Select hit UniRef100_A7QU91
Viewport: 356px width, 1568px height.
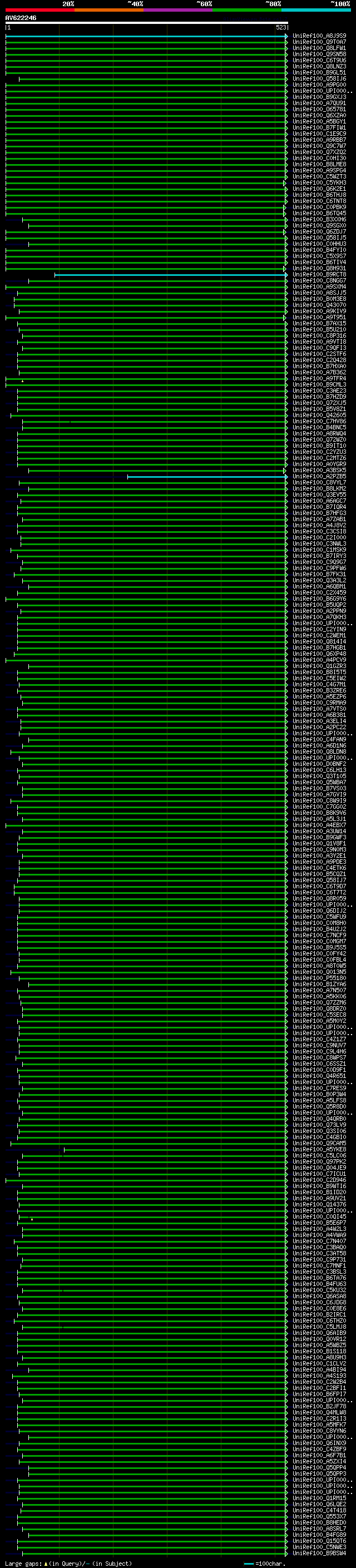pyautogui.click(x=319, y=103)
